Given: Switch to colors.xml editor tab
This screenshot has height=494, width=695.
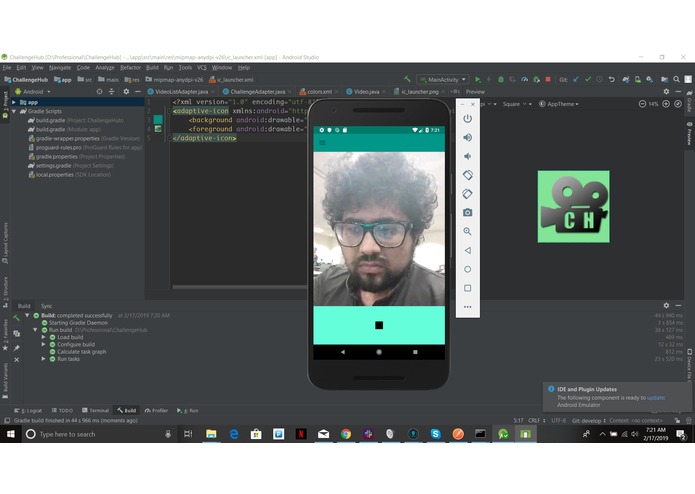Looking at the screenshot, I should pos(319,92).
